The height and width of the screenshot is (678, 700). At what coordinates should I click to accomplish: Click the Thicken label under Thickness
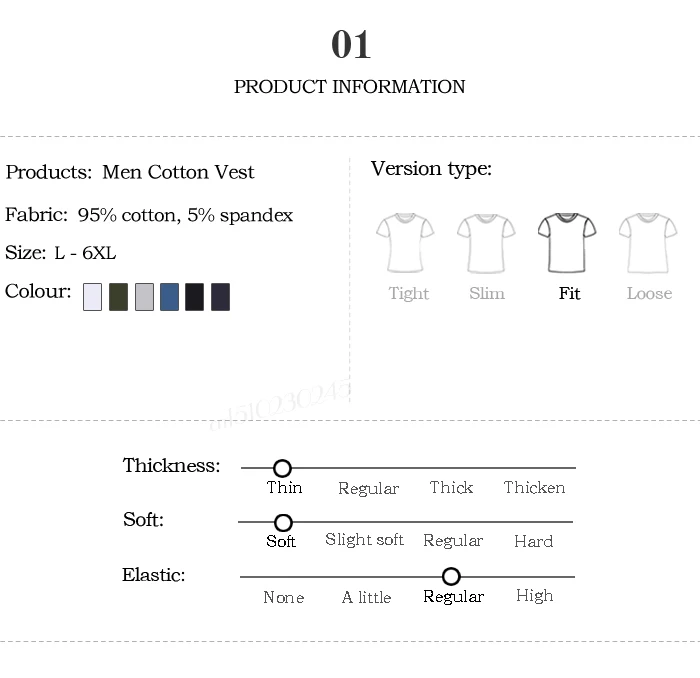tap(534, 487)
